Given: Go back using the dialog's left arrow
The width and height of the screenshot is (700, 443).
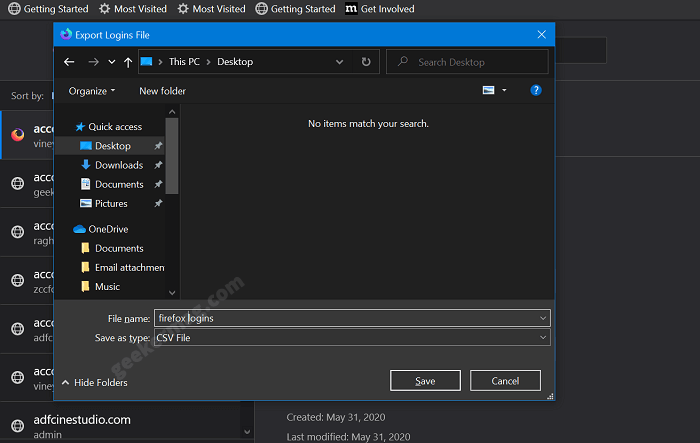Looking at the screenshot, I should (x=69, y=62).
